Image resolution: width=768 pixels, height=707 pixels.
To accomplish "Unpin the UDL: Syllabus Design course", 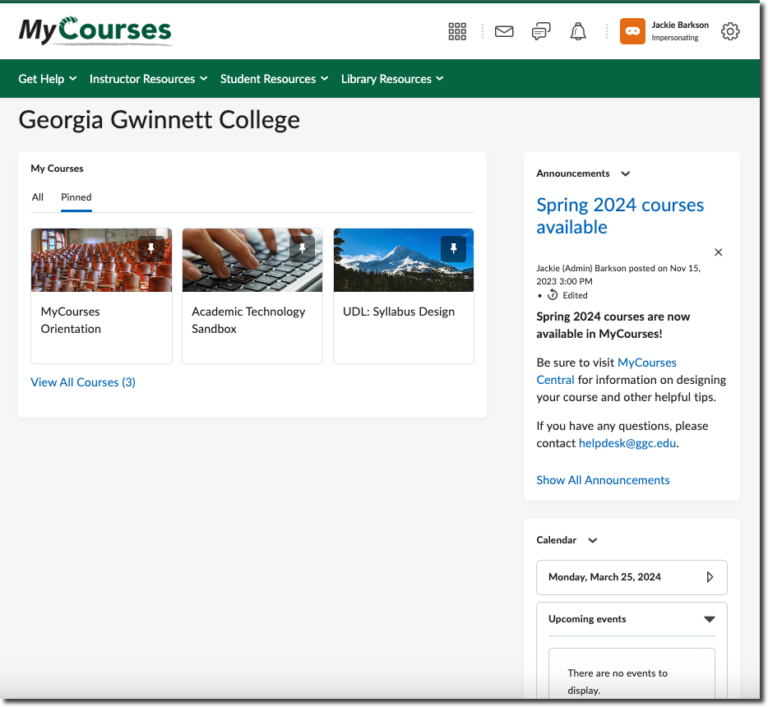I will tap(454, 248).
